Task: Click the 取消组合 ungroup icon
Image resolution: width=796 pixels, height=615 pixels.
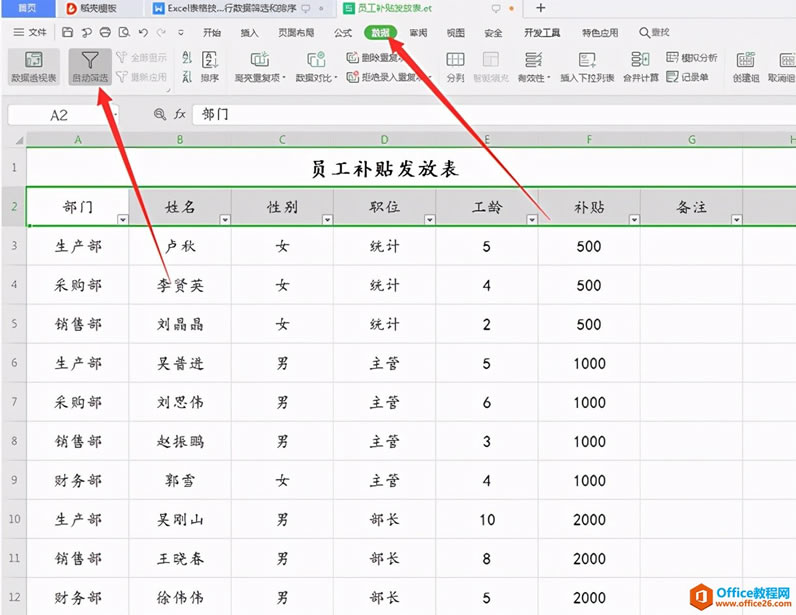Action: (x=787, y=60)
